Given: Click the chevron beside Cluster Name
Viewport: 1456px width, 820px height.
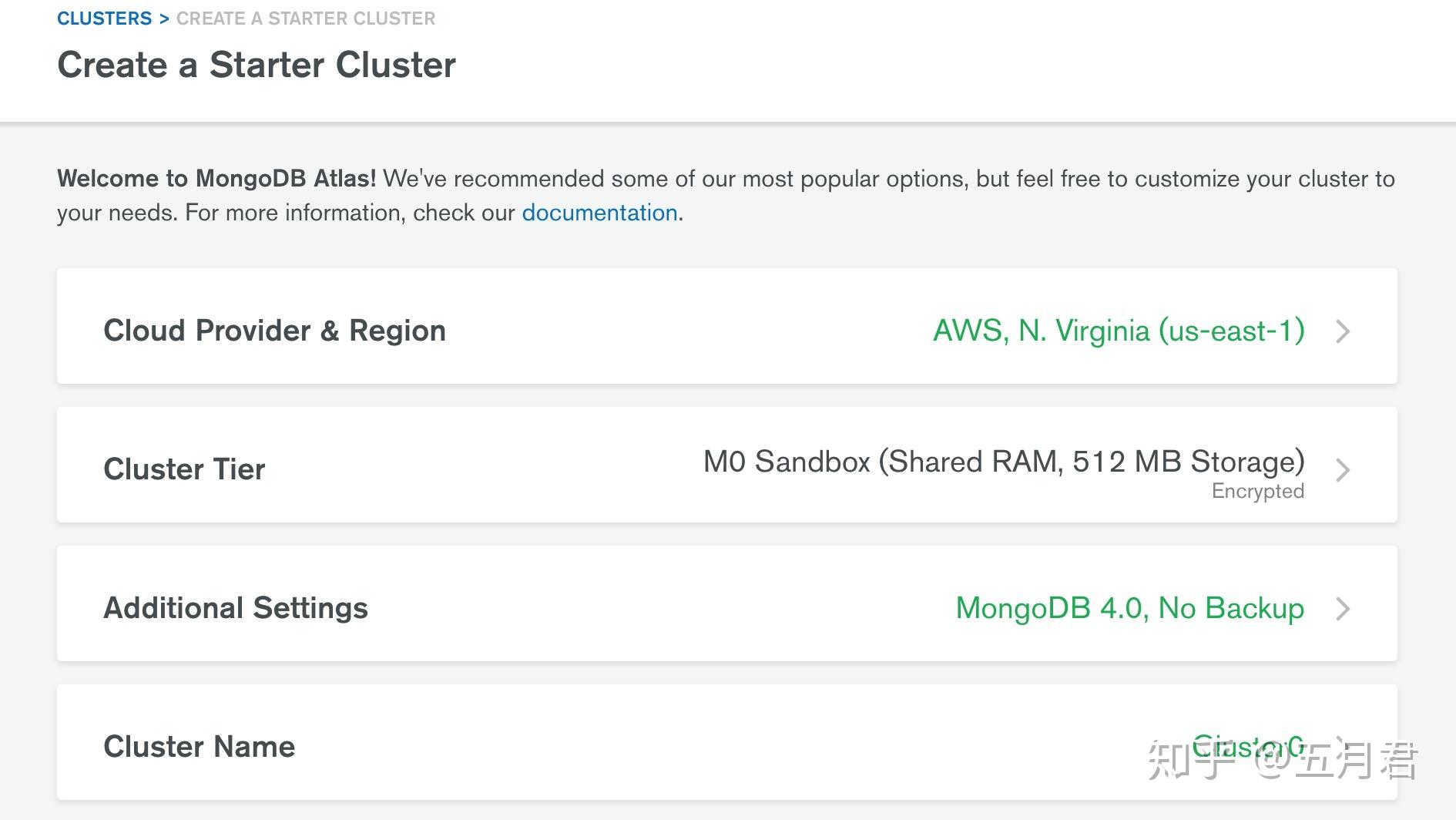Looking at the screenshot, I should click(1344, 746).
